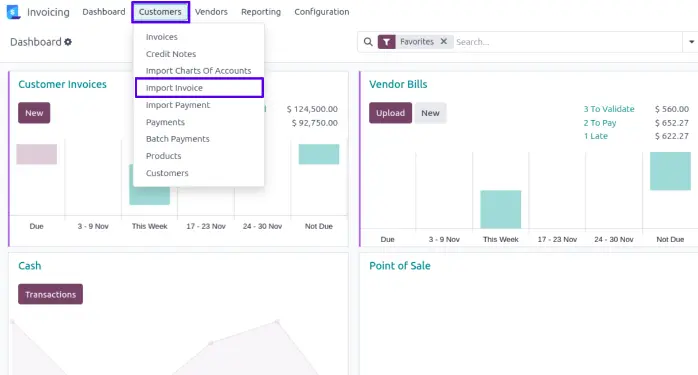Remove the Favorites filter with X
Screen dimensions: 698x375
[443, 41]
